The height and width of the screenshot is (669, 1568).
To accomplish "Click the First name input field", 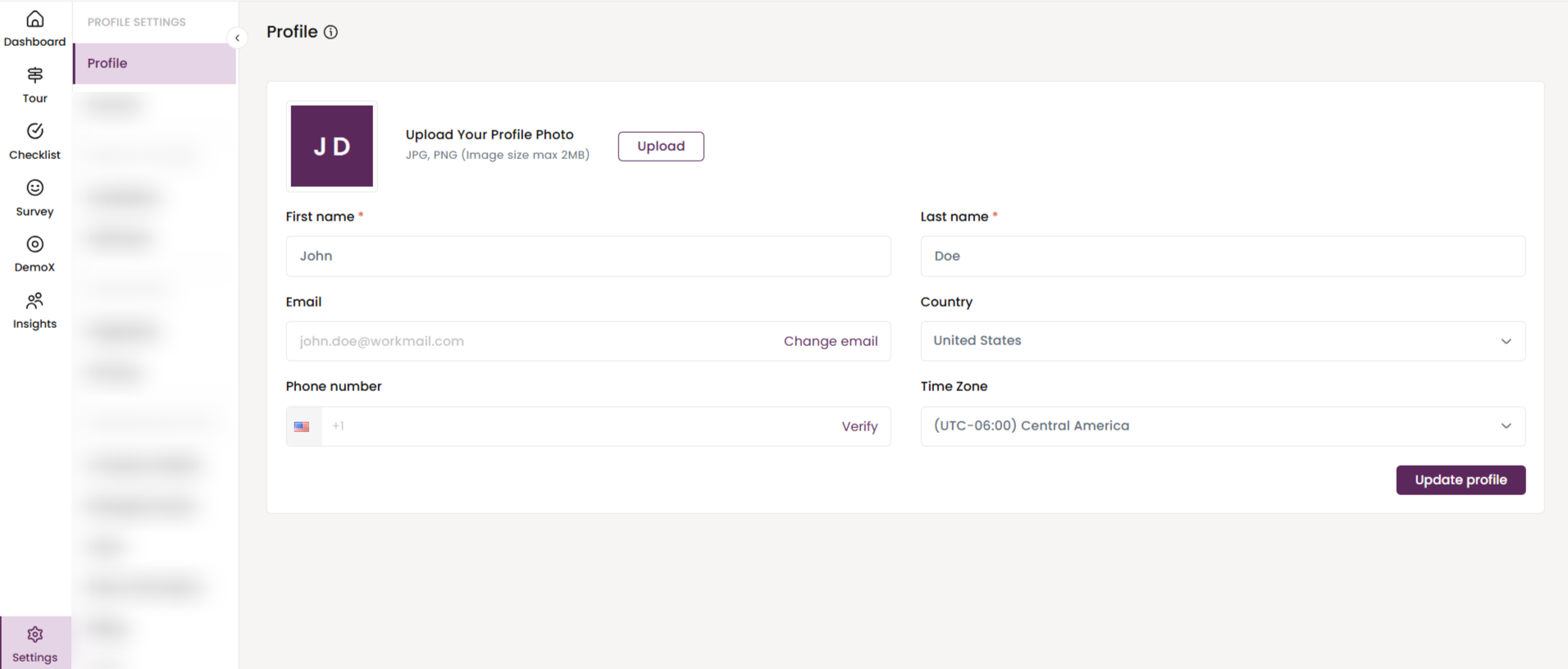I will pyautogui.click(x=587, y=256).
